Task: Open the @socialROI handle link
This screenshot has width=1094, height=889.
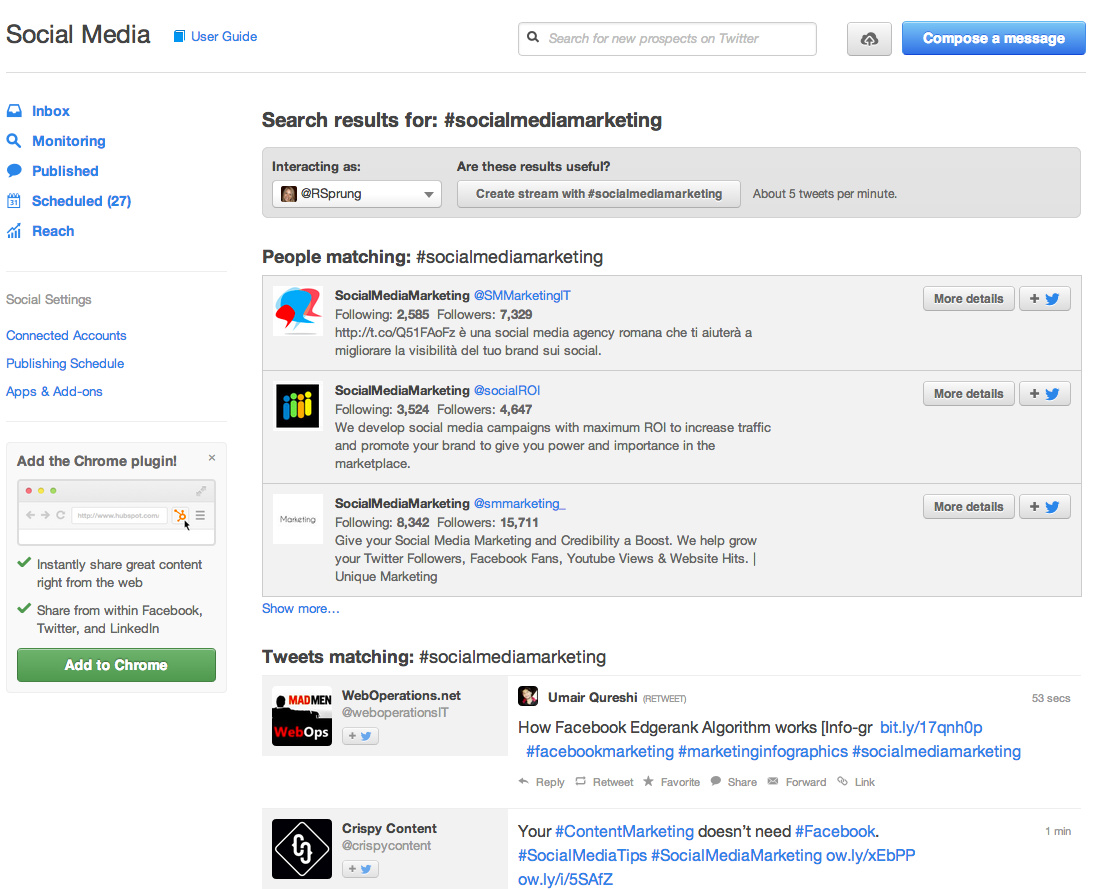Action: 507,390
